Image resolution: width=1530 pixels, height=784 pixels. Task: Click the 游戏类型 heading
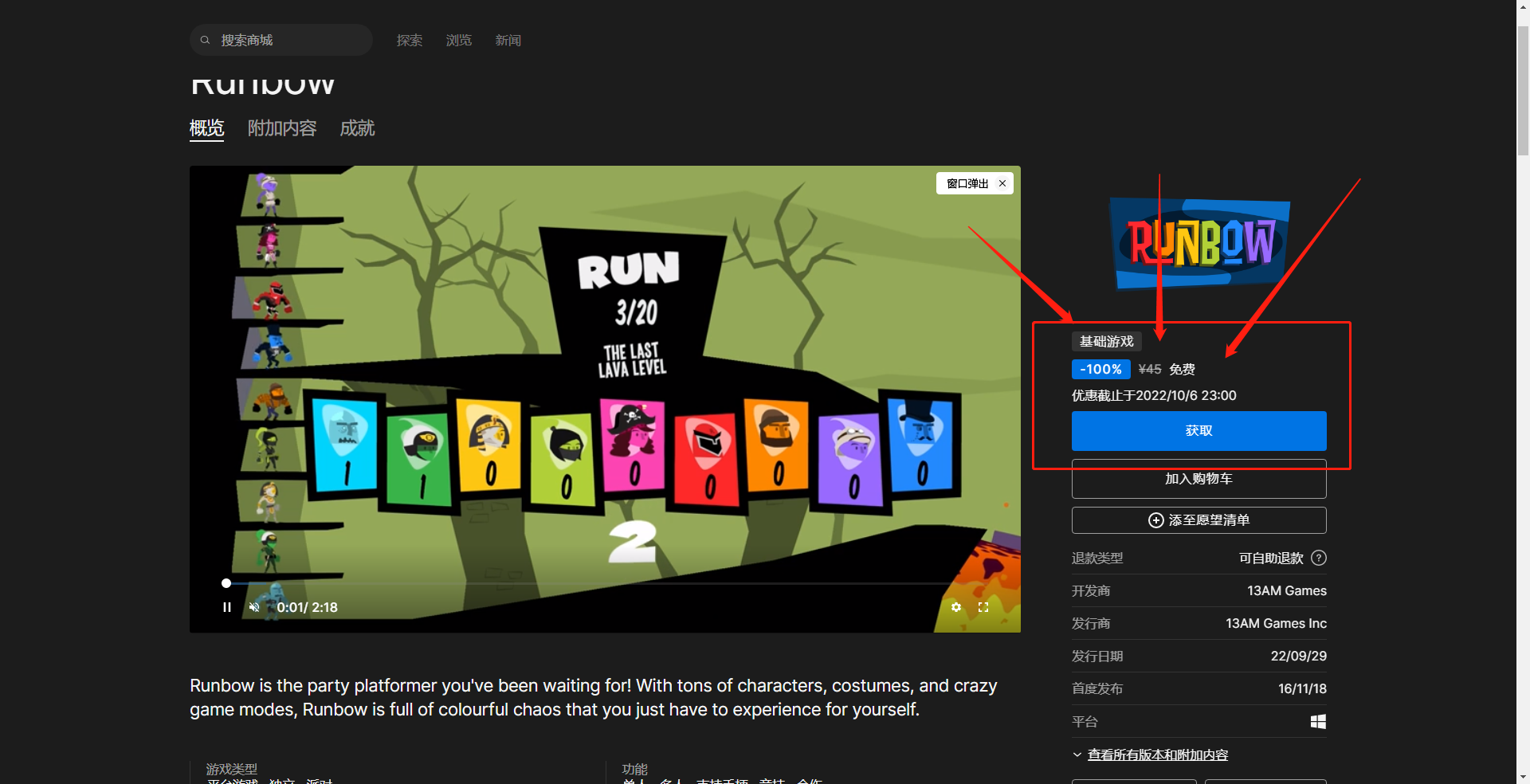pos(231,769)
